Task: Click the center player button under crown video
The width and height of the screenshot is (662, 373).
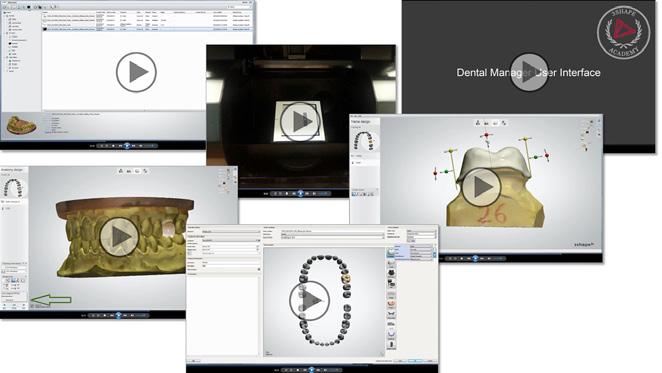Action: point(475,258)
